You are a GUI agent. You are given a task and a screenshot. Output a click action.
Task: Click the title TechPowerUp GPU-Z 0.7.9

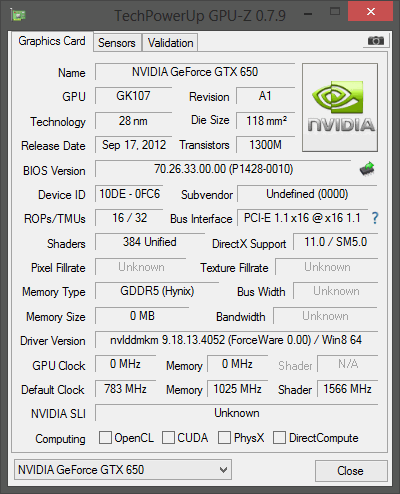[200, 15]
